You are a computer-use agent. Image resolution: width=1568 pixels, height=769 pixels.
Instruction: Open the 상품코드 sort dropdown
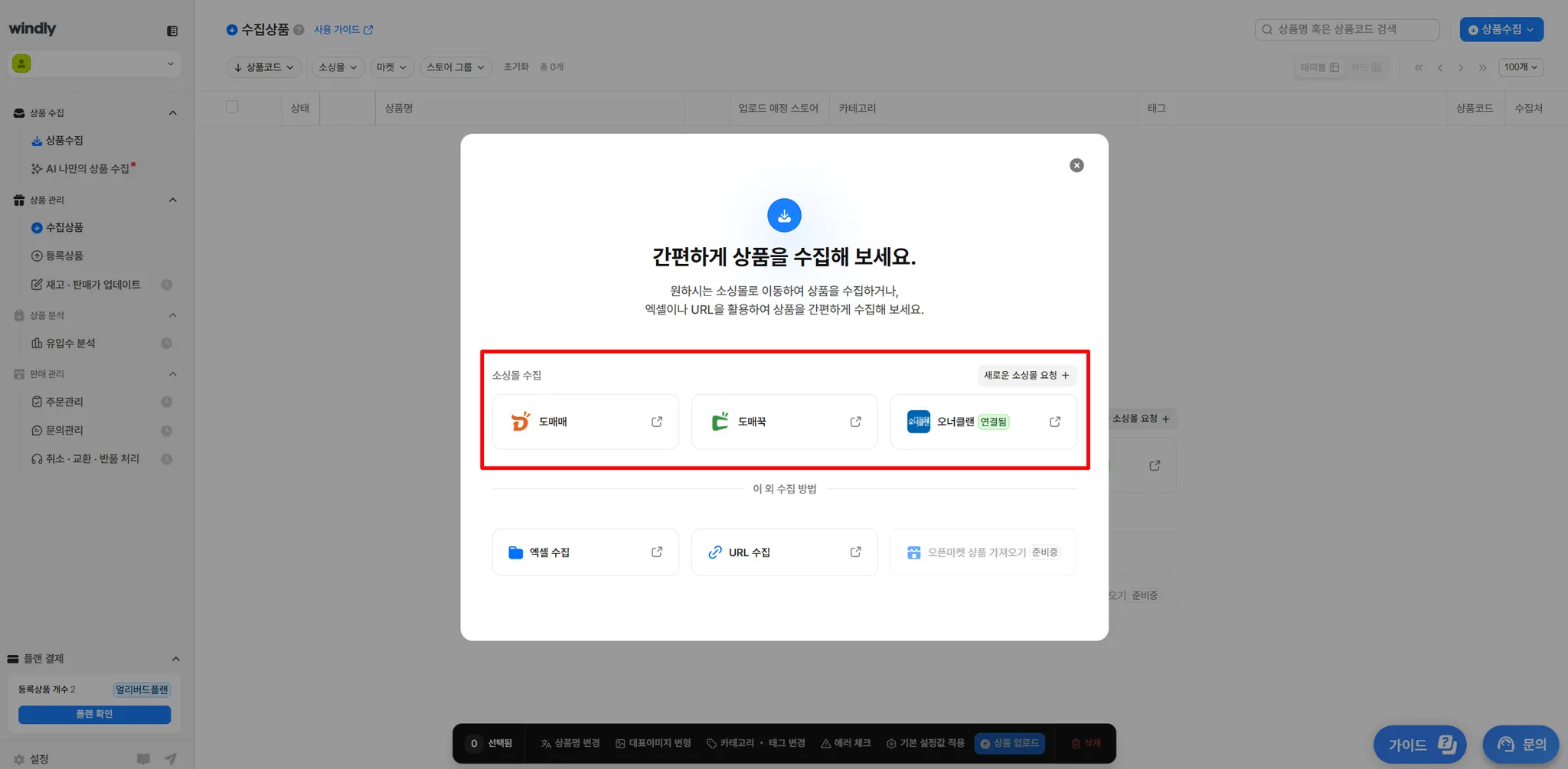coord(264,67)
